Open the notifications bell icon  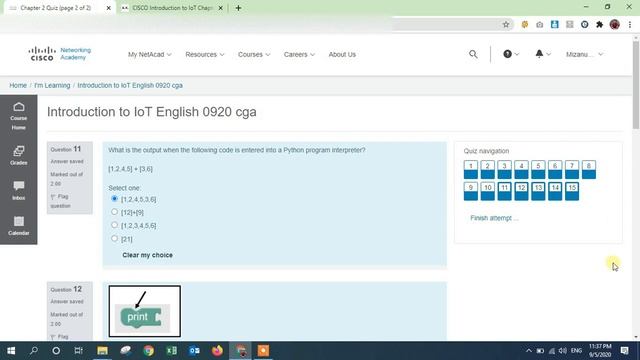click(542, 54)
